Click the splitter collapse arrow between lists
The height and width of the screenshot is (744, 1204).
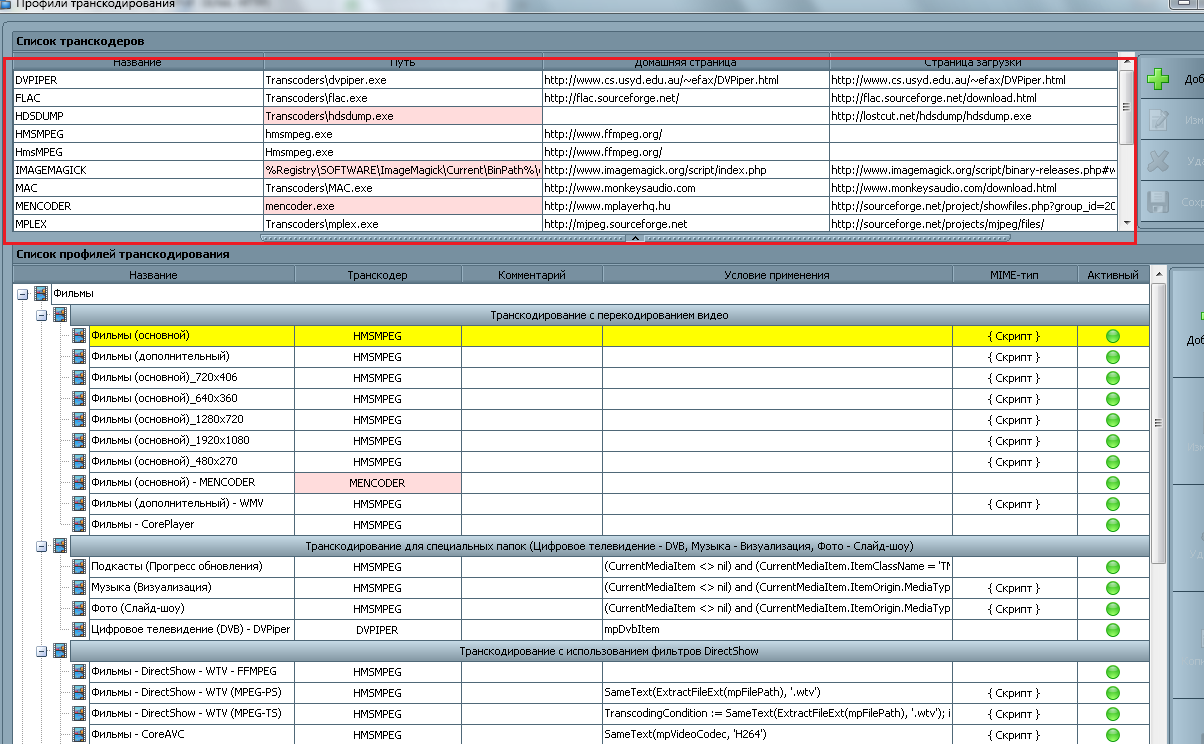634,238
